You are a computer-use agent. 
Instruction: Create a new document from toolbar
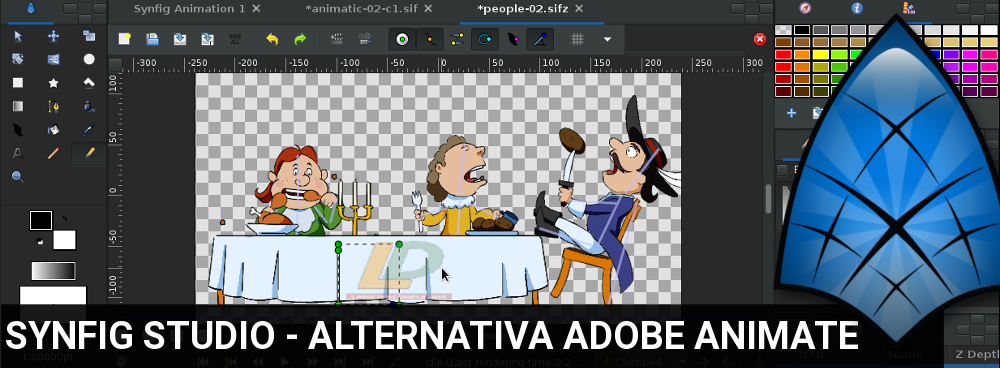click(124, 40)
